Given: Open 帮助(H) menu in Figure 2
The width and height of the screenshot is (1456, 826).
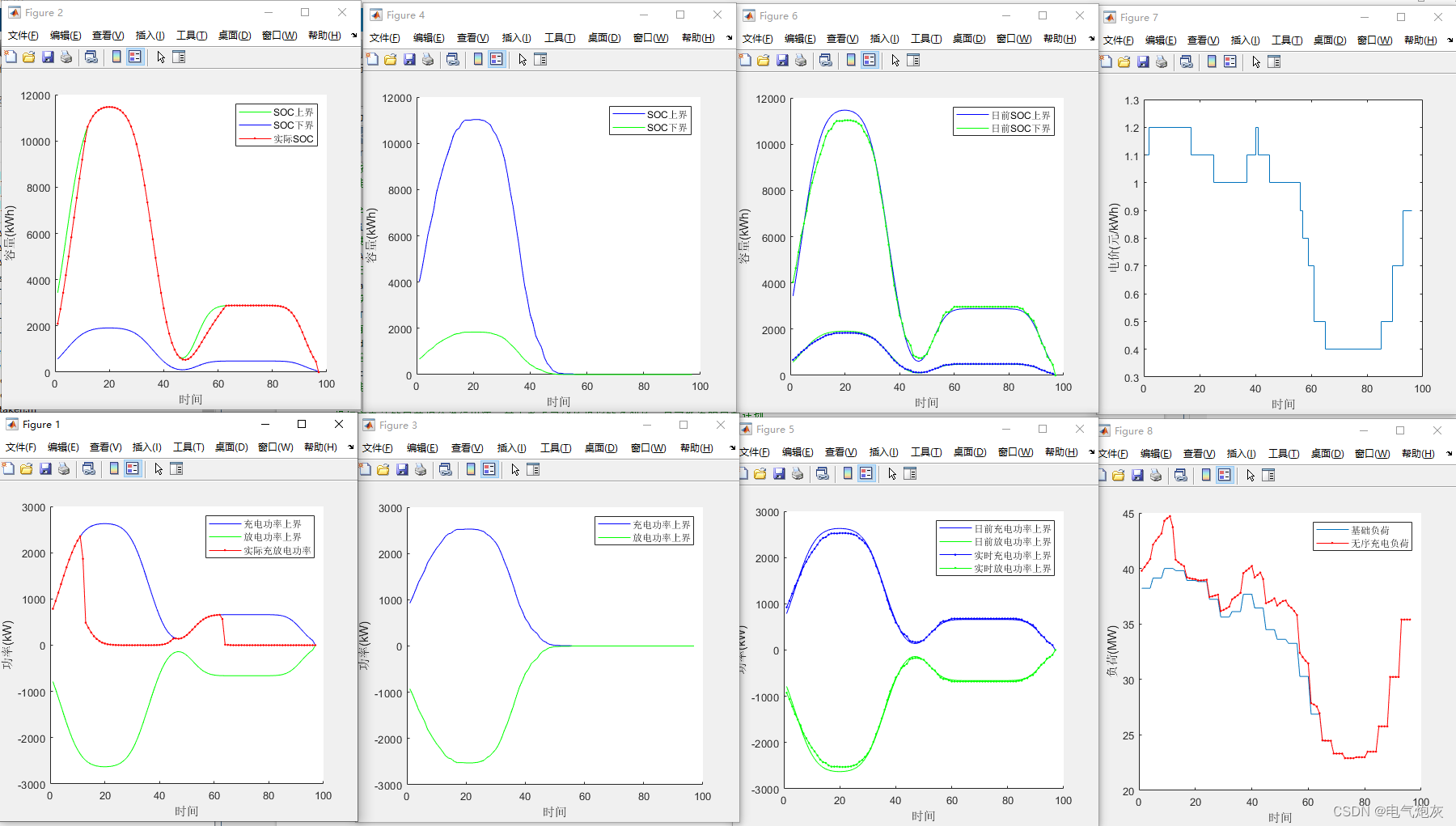Looking at the screenshot, I should click(x=324, y=36).
